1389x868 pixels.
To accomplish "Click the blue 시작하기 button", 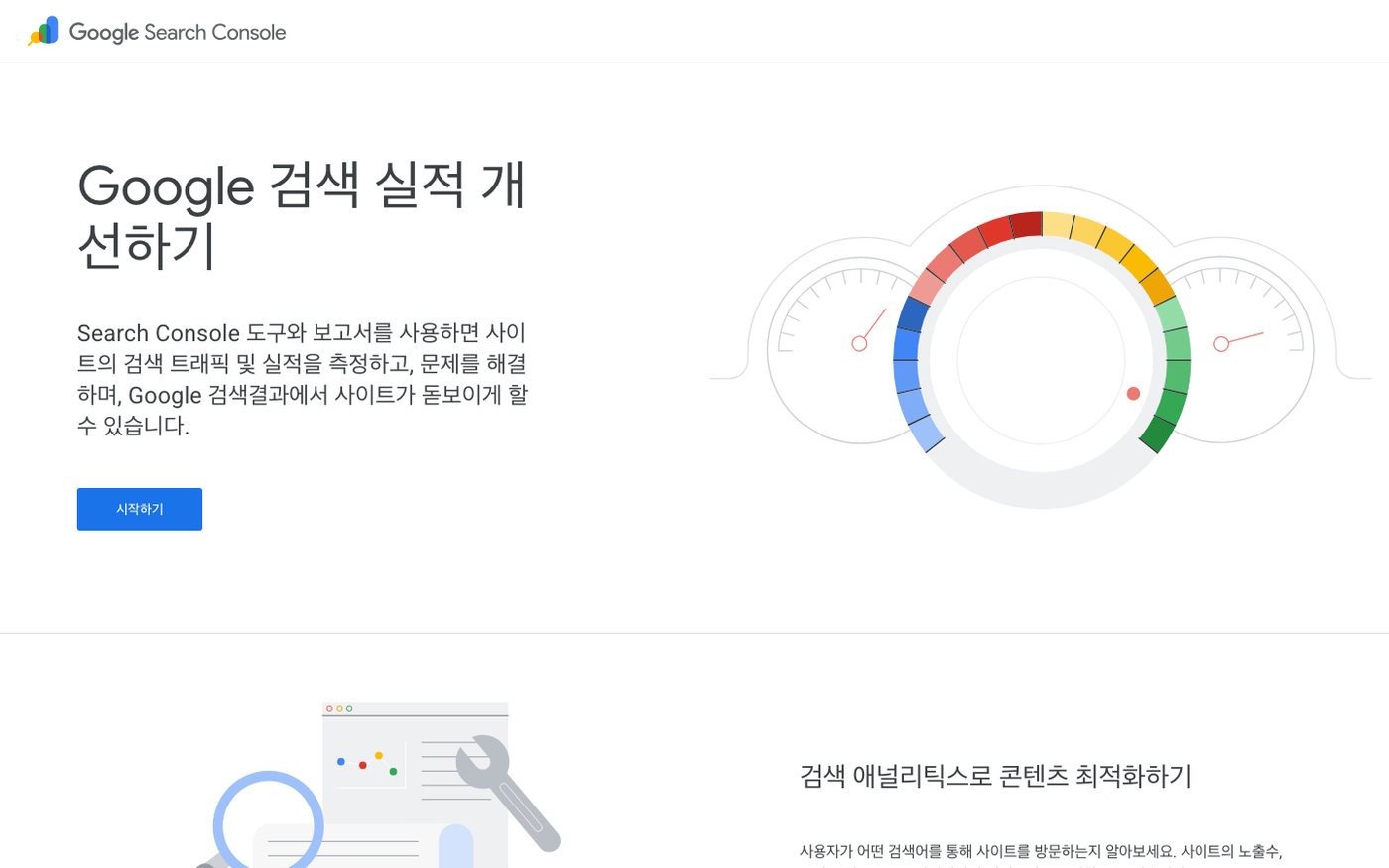I will coord(140,509).
